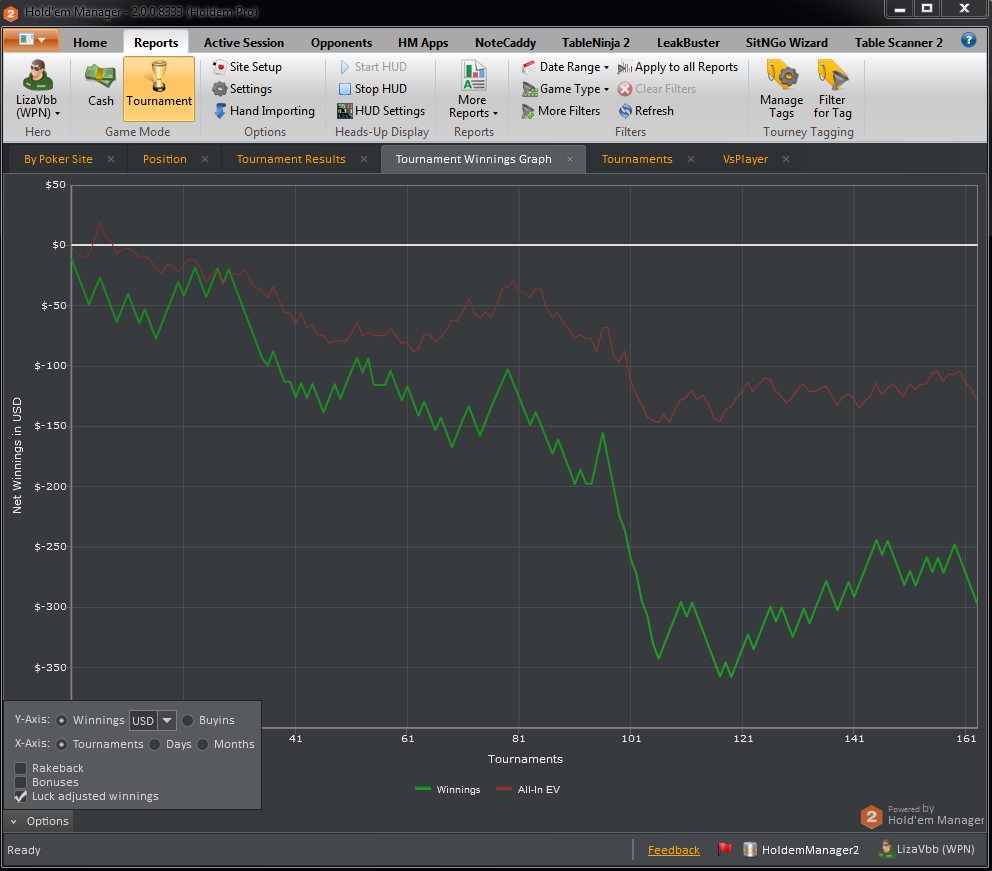Click the Ready status text
Image resolution: width=992 pixels, height=871 pixels.
(23, 850)
